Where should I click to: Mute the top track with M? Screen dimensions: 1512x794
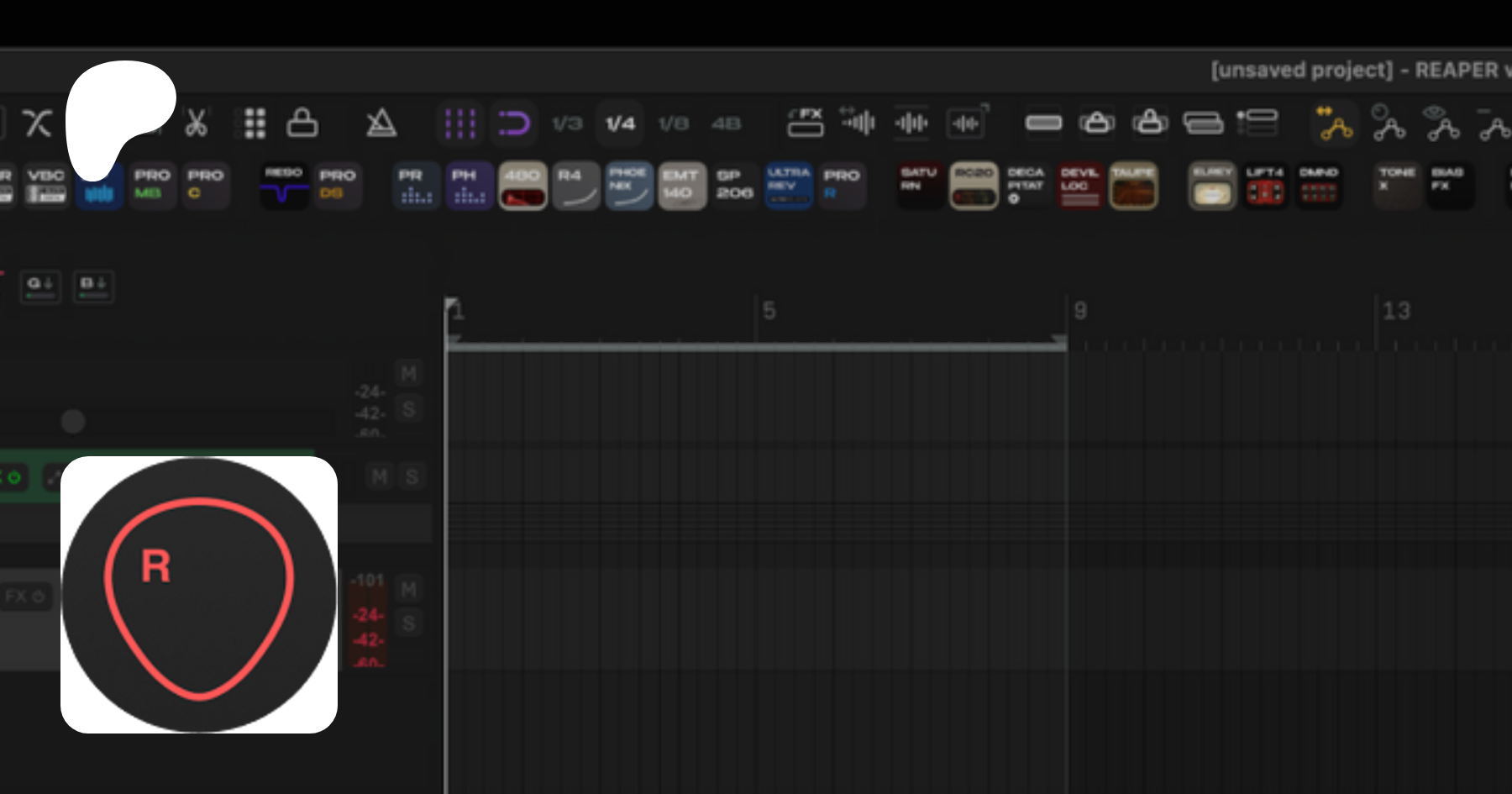tap(408, 374)
